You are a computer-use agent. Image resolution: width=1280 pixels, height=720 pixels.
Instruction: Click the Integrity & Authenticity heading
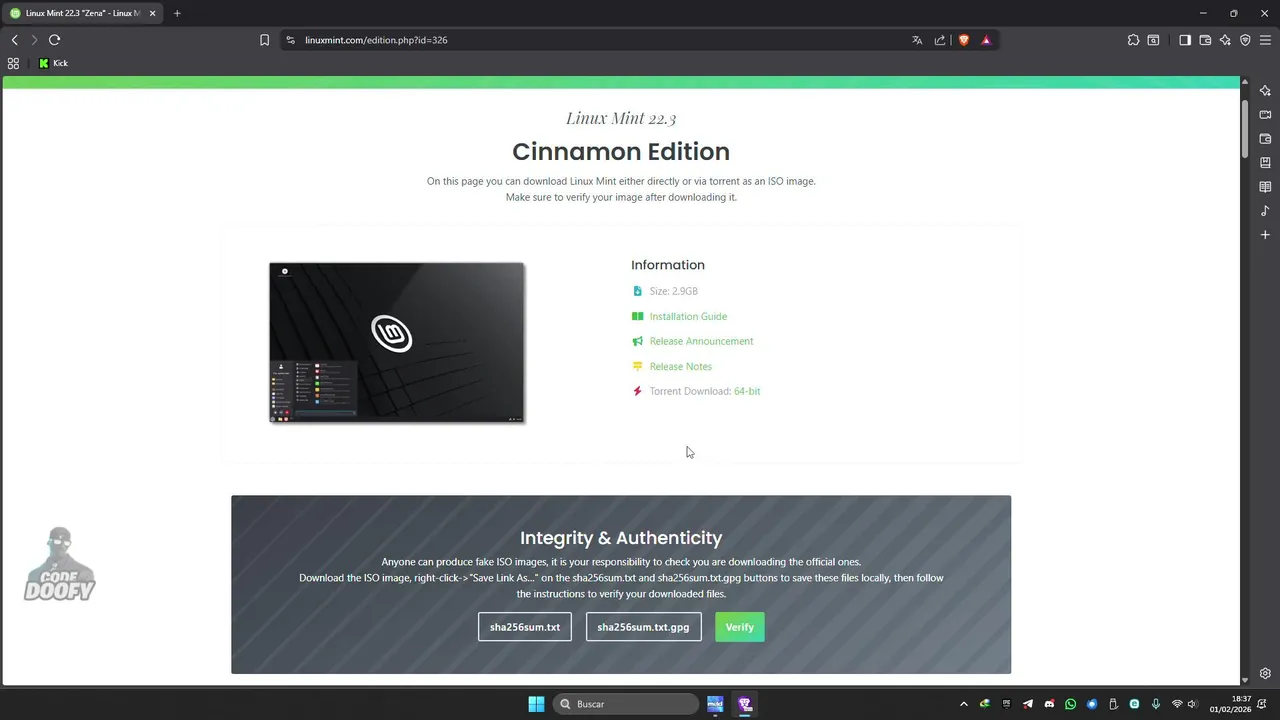tap(621, 538)
